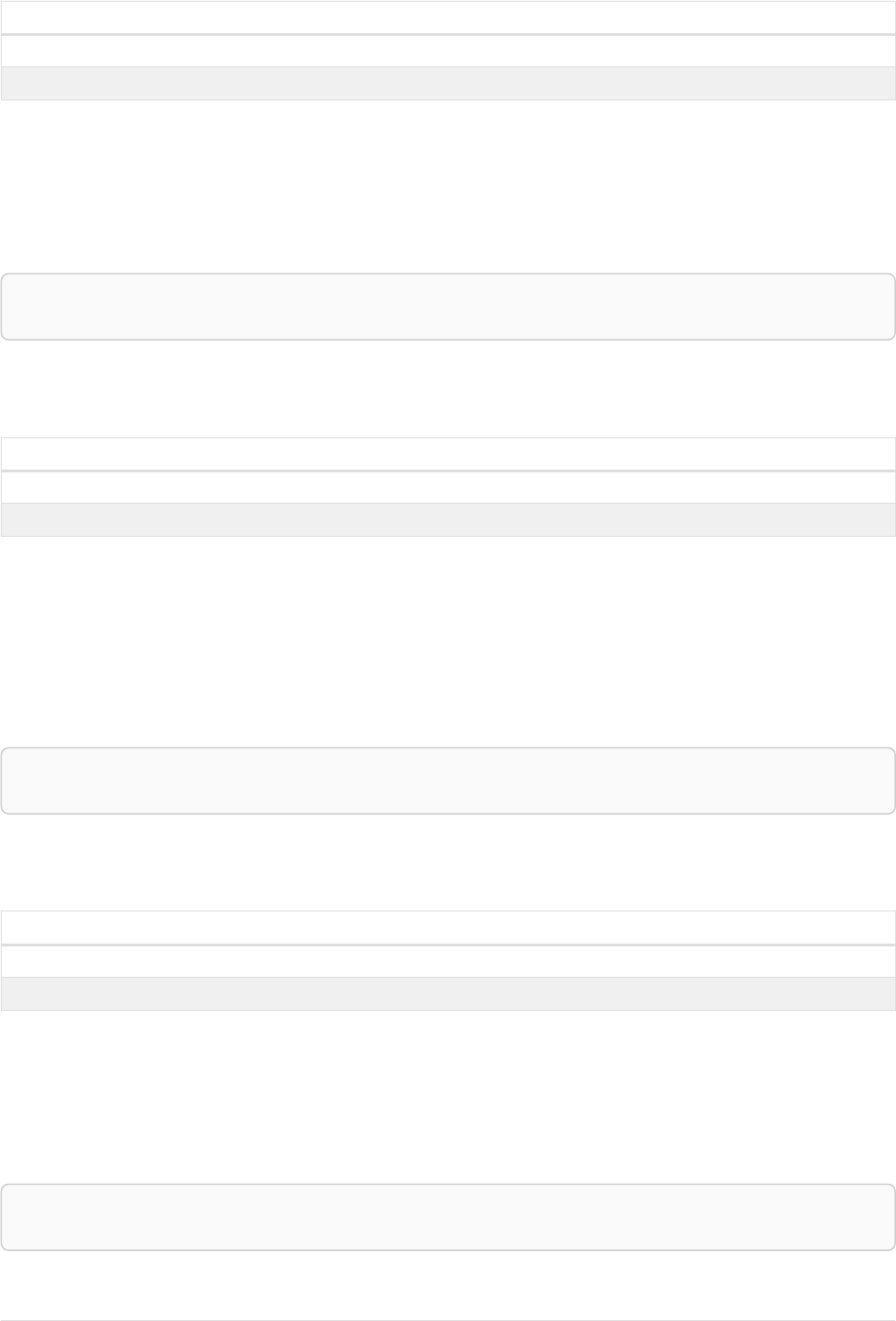Click blank space between middle table and second code block
This screenshot has width=896, height=1321.
[448, 642]
